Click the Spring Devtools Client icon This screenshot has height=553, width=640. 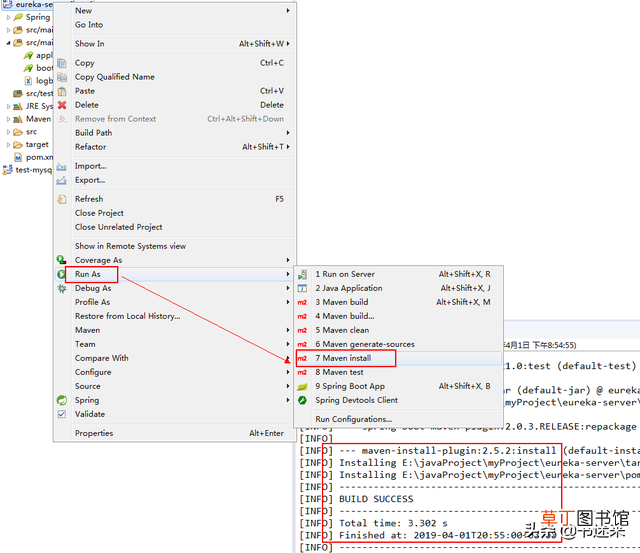click(x=302, y=400)
